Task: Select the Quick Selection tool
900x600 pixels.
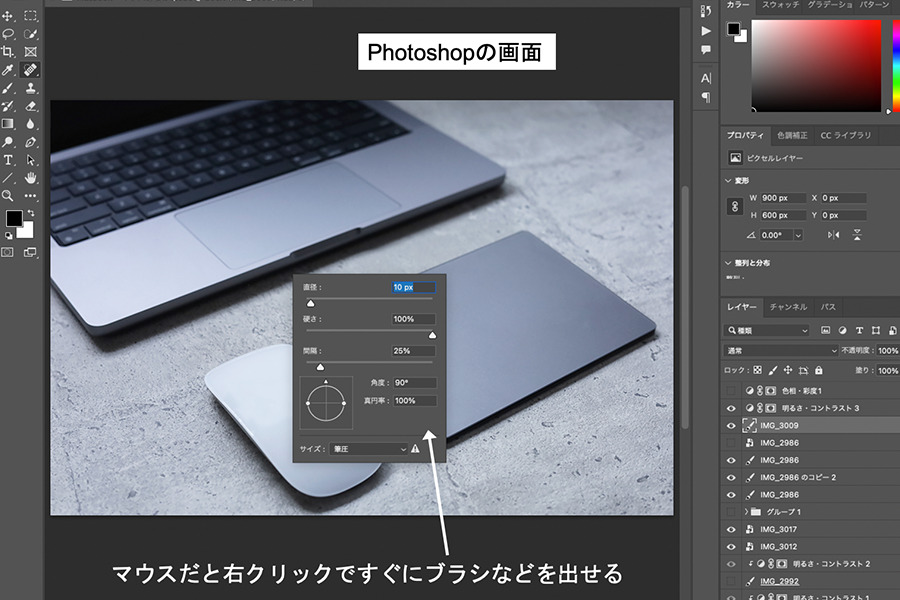Action: 30,34
